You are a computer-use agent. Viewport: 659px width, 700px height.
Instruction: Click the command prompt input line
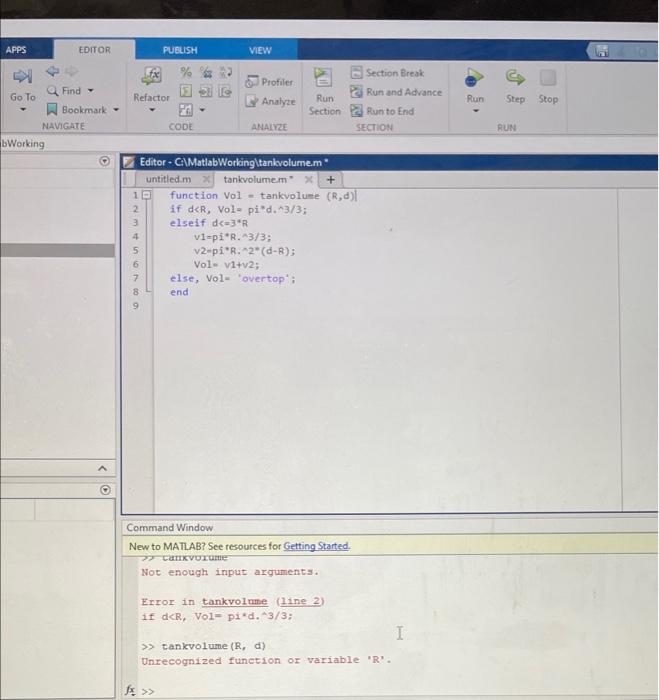click(x=397, y=691)
